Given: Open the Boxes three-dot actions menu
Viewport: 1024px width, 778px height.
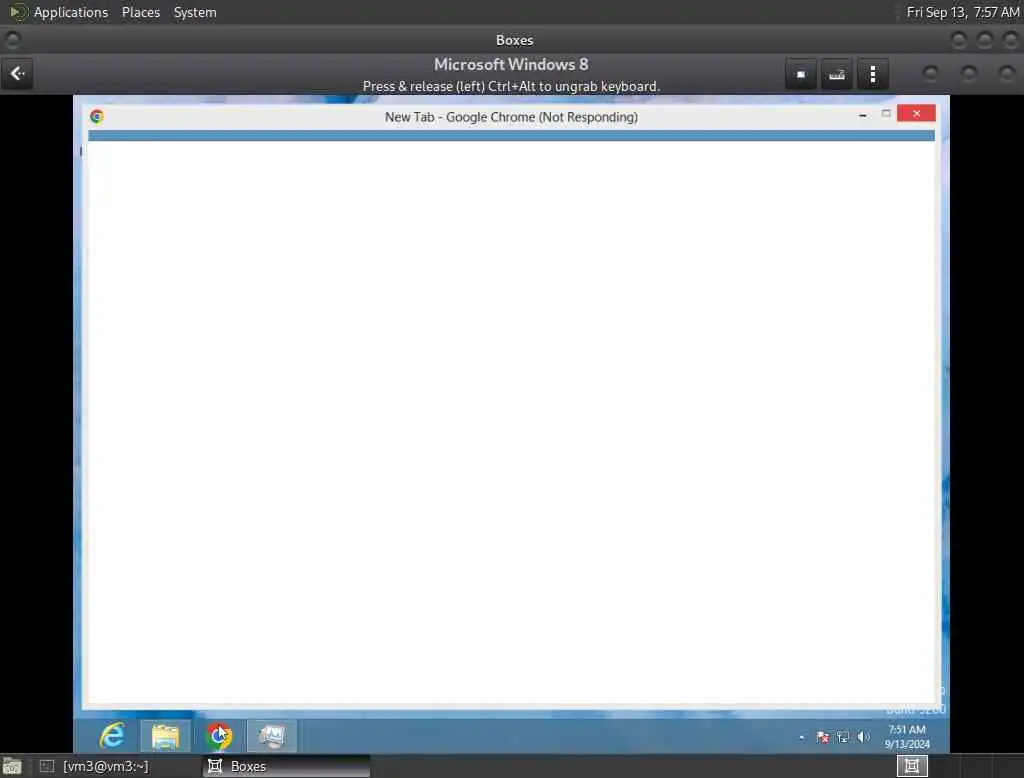Looking at the screenshot, I should [x=872, y=74].
